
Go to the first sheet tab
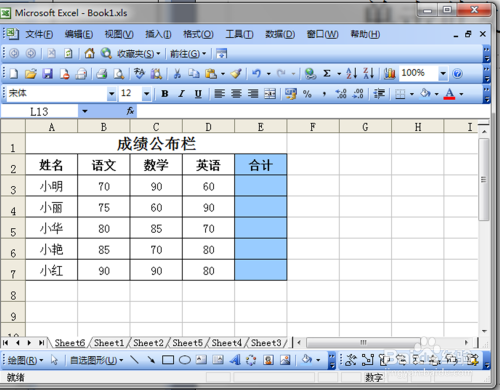(6, 343)
